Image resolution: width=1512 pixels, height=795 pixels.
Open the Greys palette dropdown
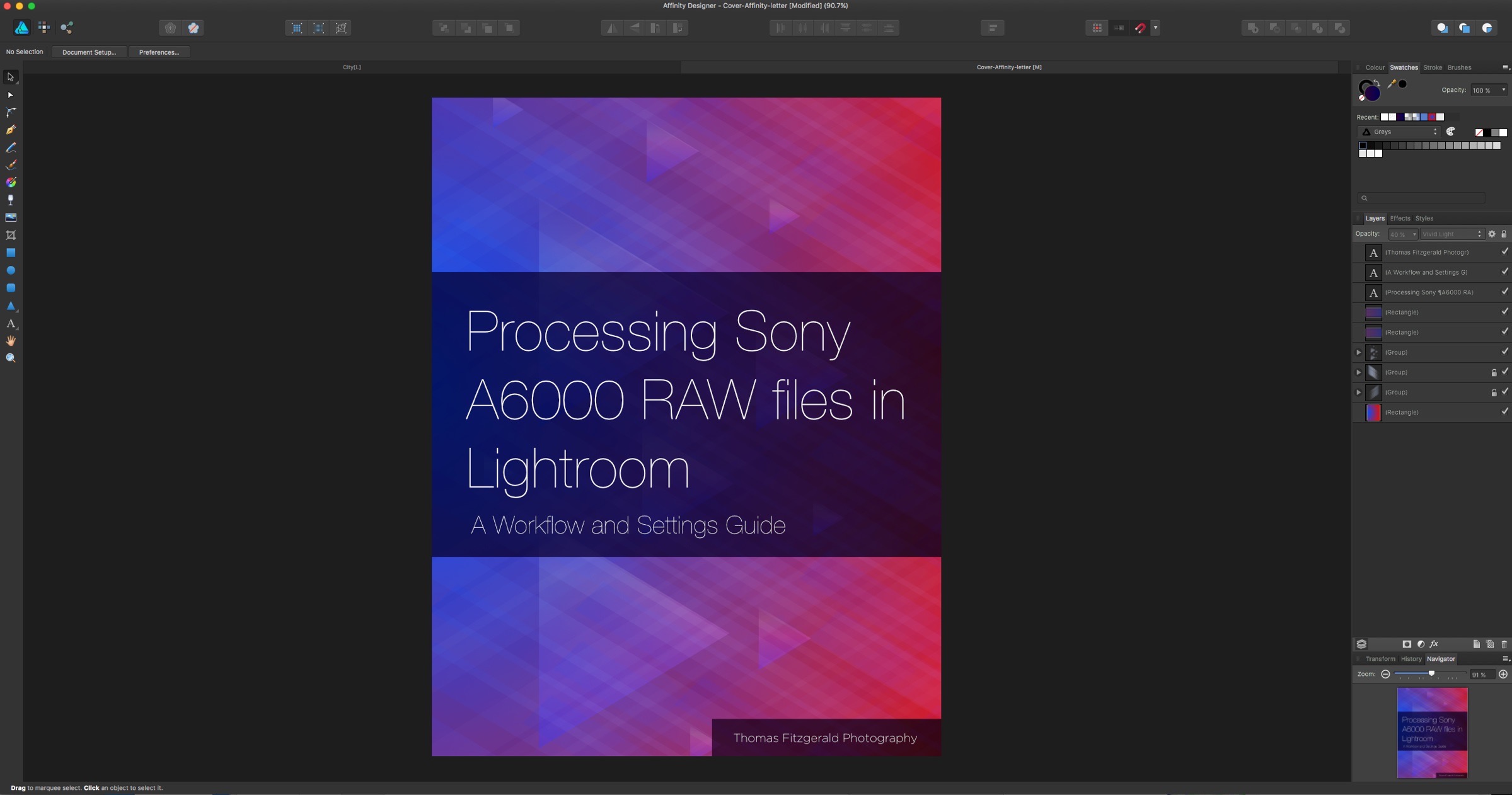point(1399,132)
